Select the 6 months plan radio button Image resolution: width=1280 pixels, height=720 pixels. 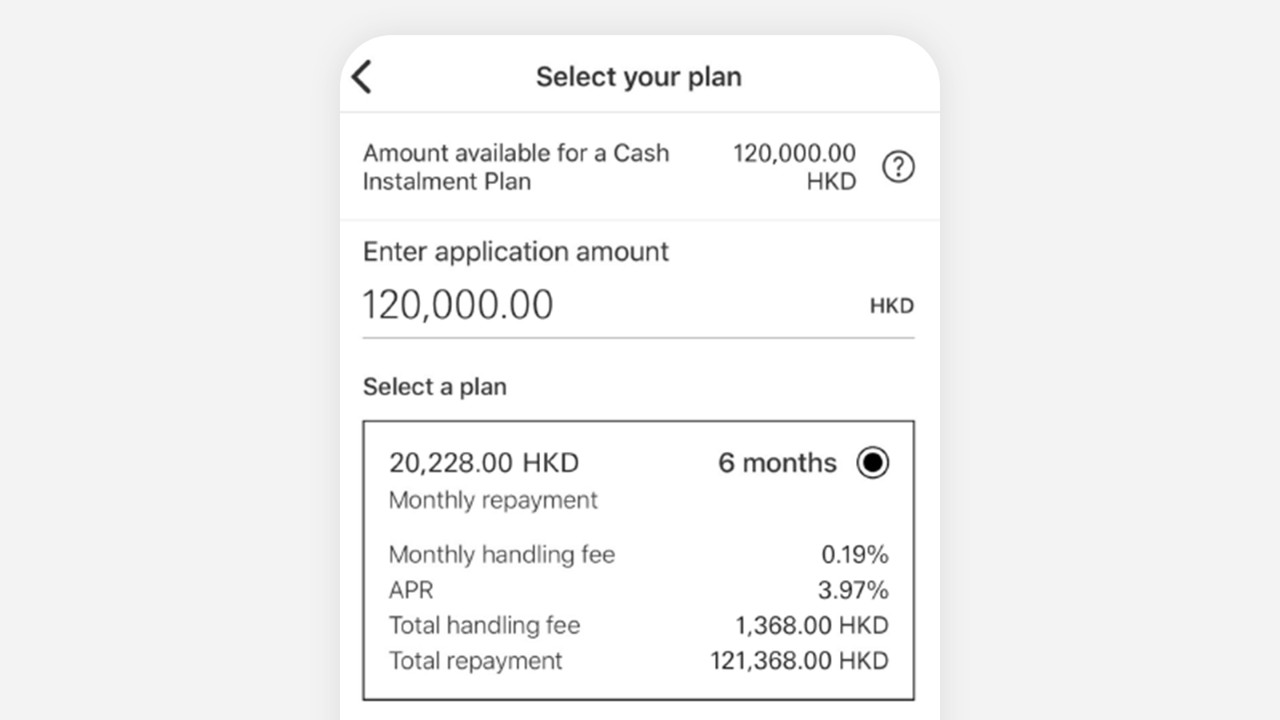pos(873,463)
